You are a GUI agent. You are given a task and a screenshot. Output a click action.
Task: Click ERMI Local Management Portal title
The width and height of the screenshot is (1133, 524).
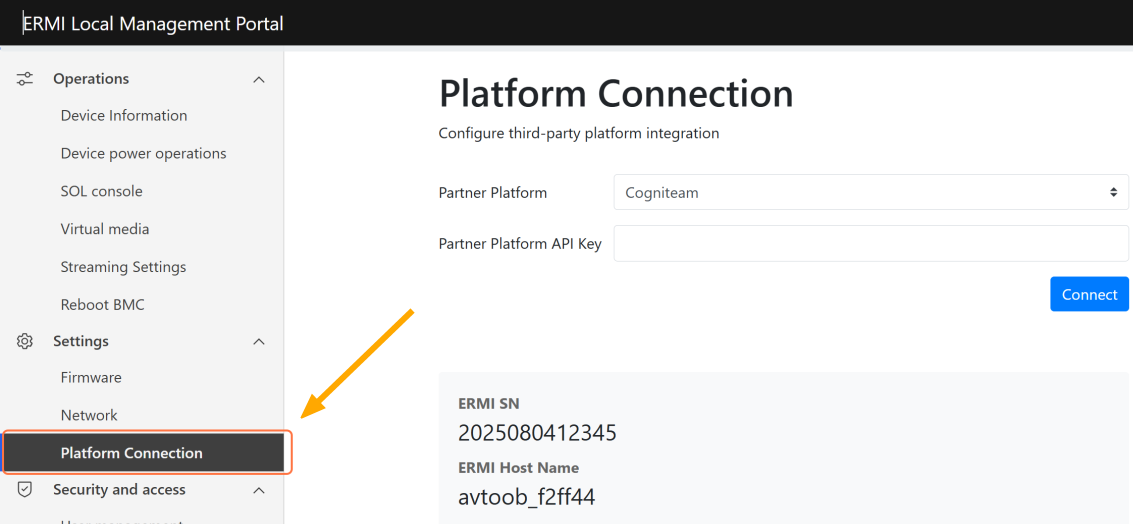click(x=153, y=23)
